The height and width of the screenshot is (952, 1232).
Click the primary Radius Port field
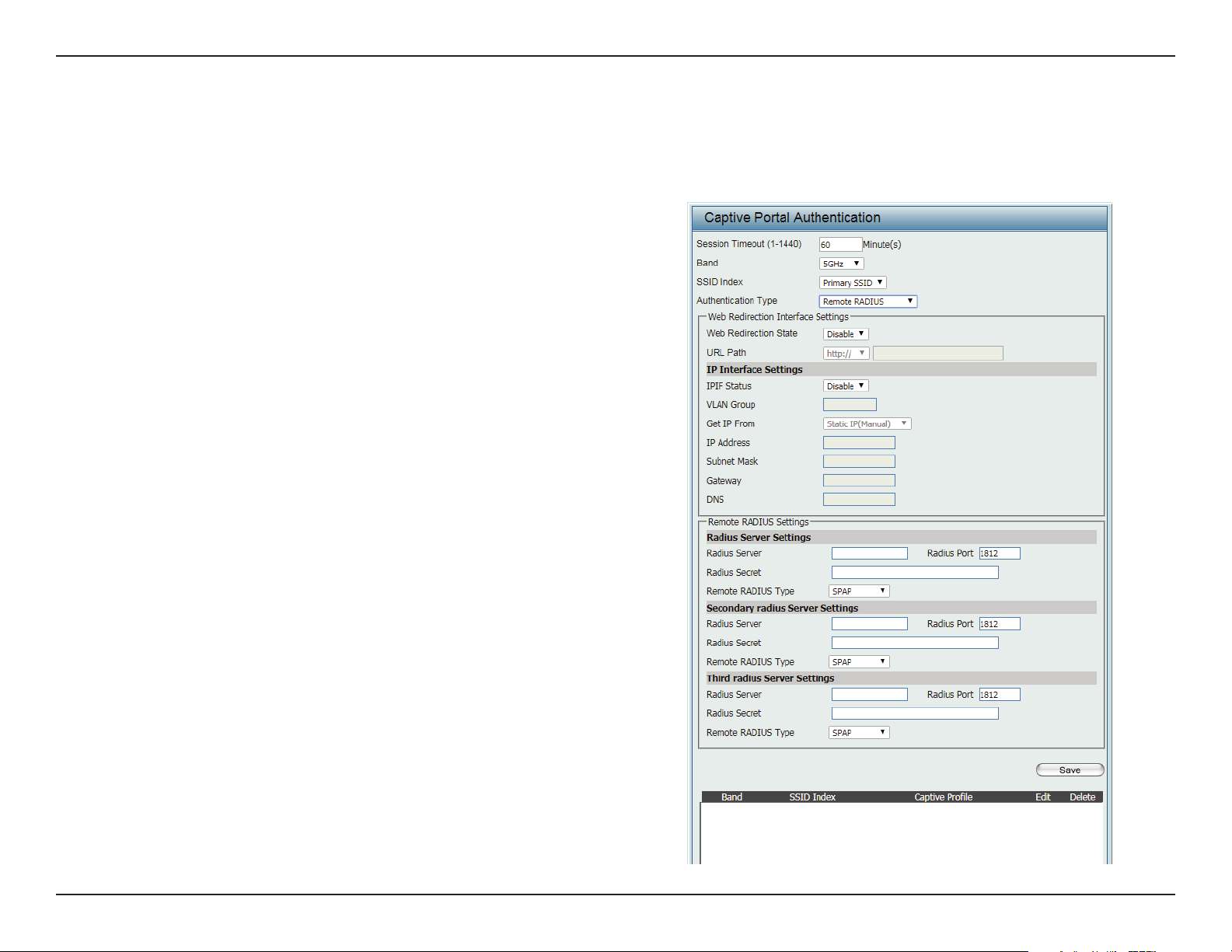pyautogui.click(x=1000, y=553)
